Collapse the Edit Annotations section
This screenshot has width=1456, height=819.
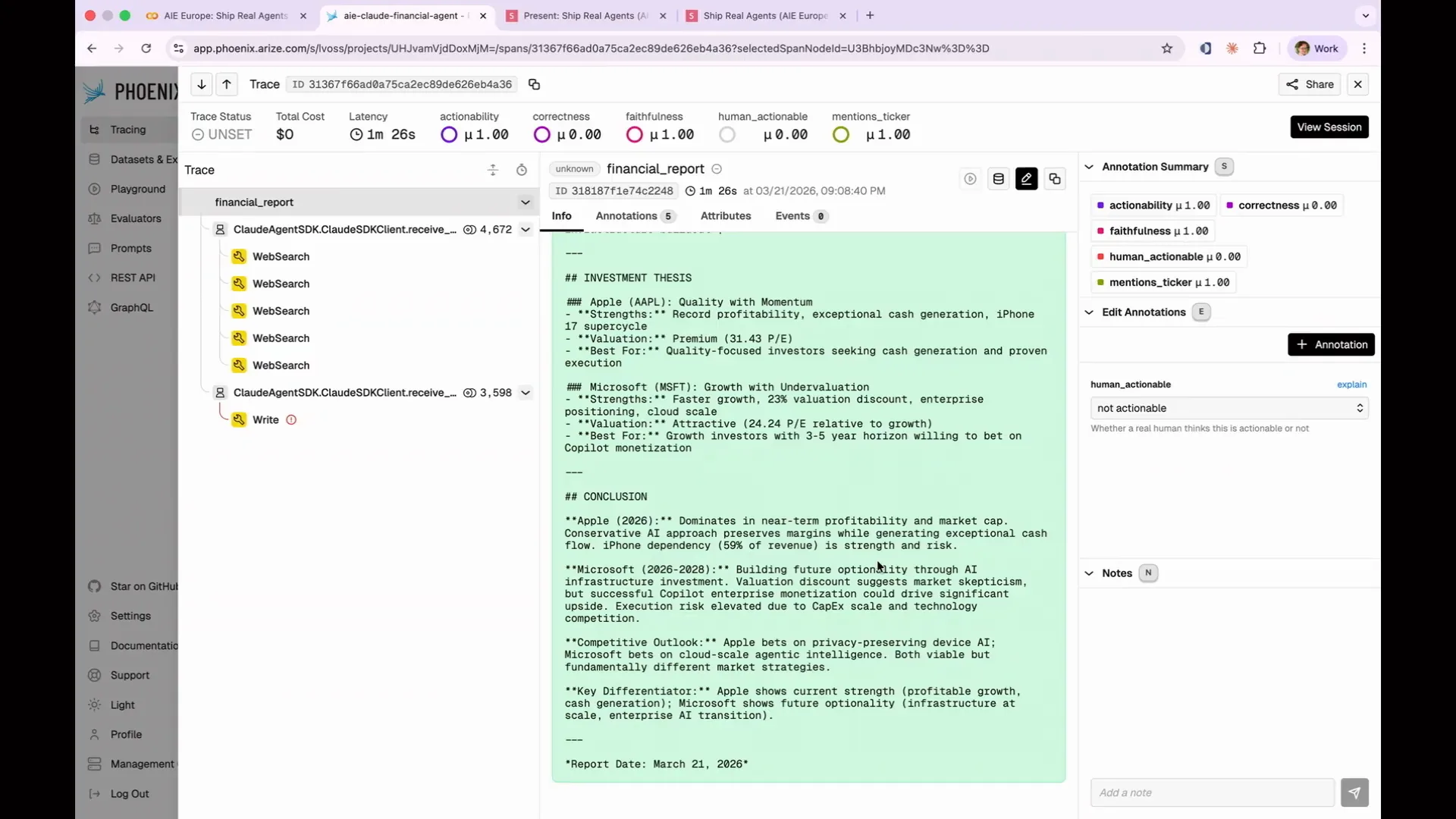[1089, 312]
